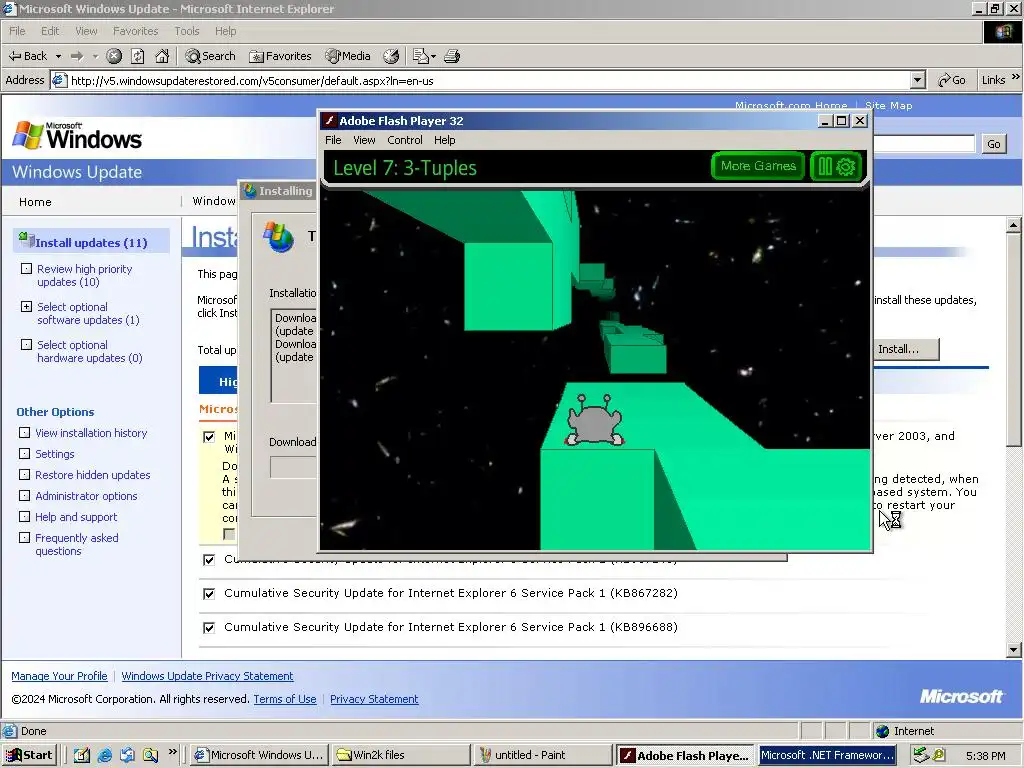Click Install updates (11) in sidebar
The width and height of the screenshot is (1024, 768).
pyautogui.click(x=91, y=242)
